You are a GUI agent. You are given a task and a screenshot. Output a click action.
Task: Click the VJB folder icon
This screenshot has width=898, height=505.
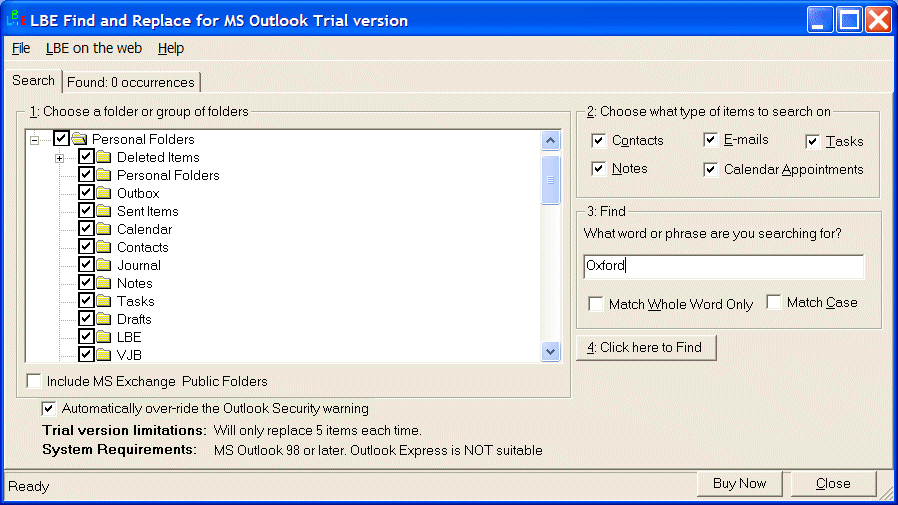point(104,355)
